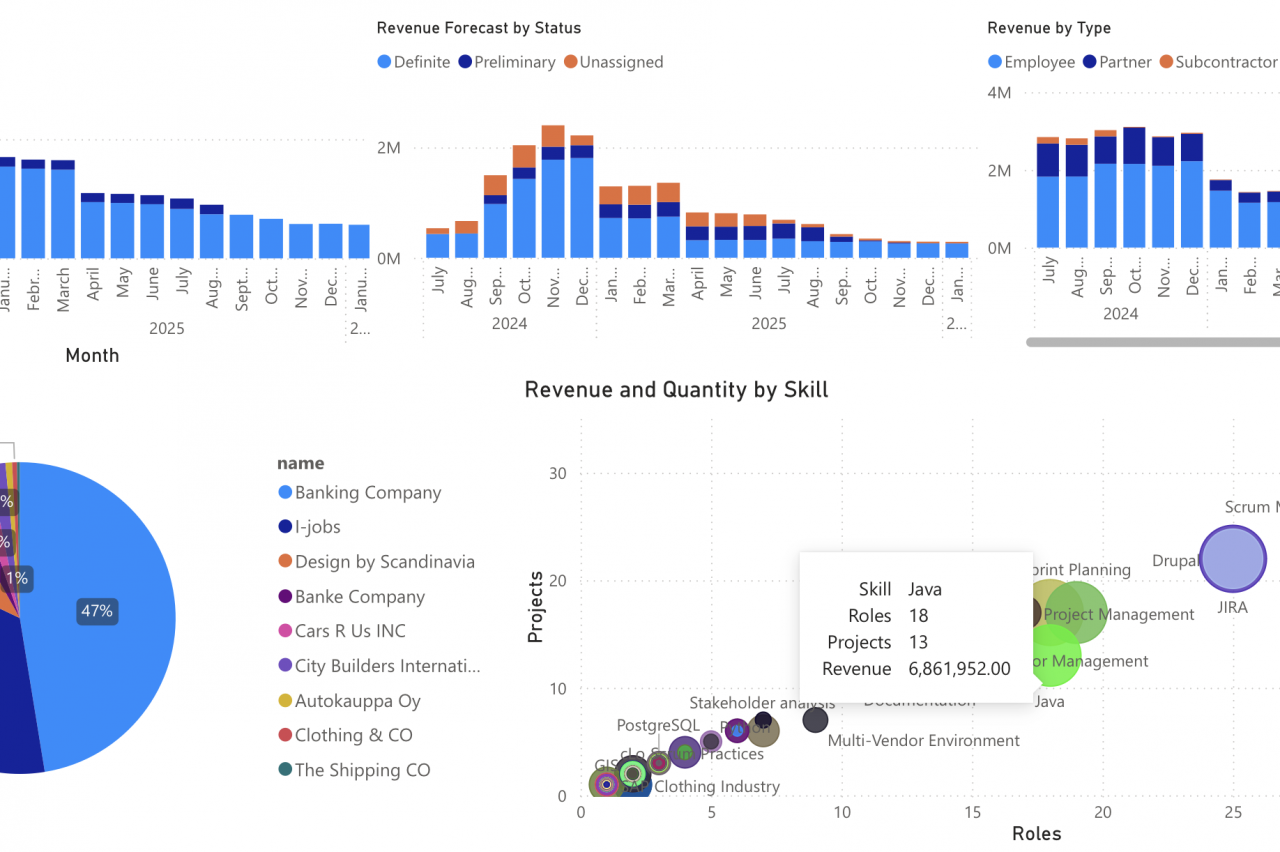Click the Definite legend marker

coord(384,62)
